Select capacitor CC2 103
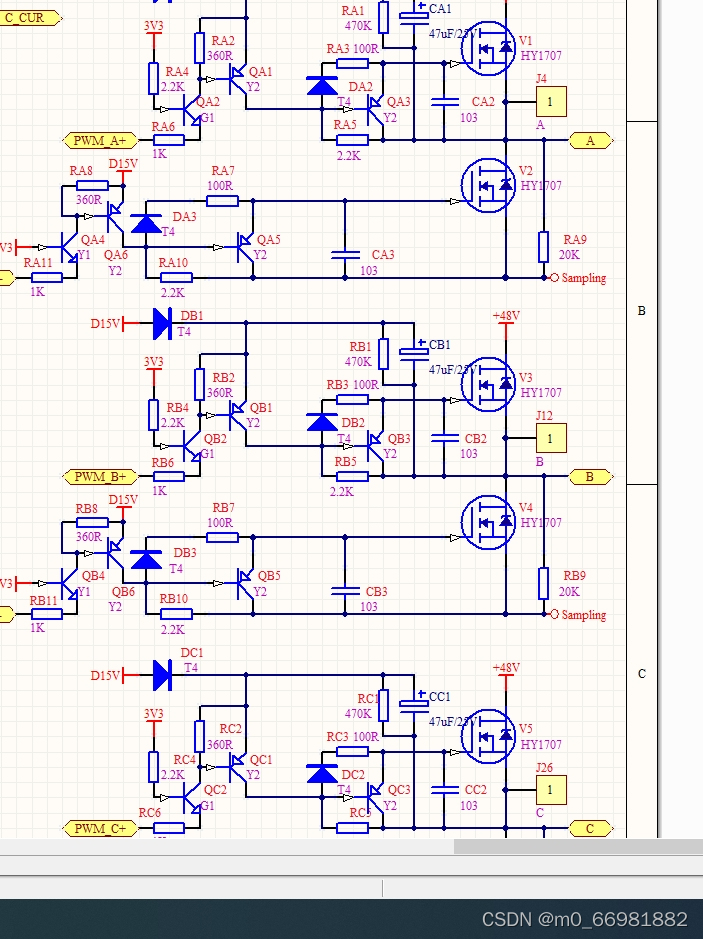Viewport: 703px width, 939px height. [444, 790]
